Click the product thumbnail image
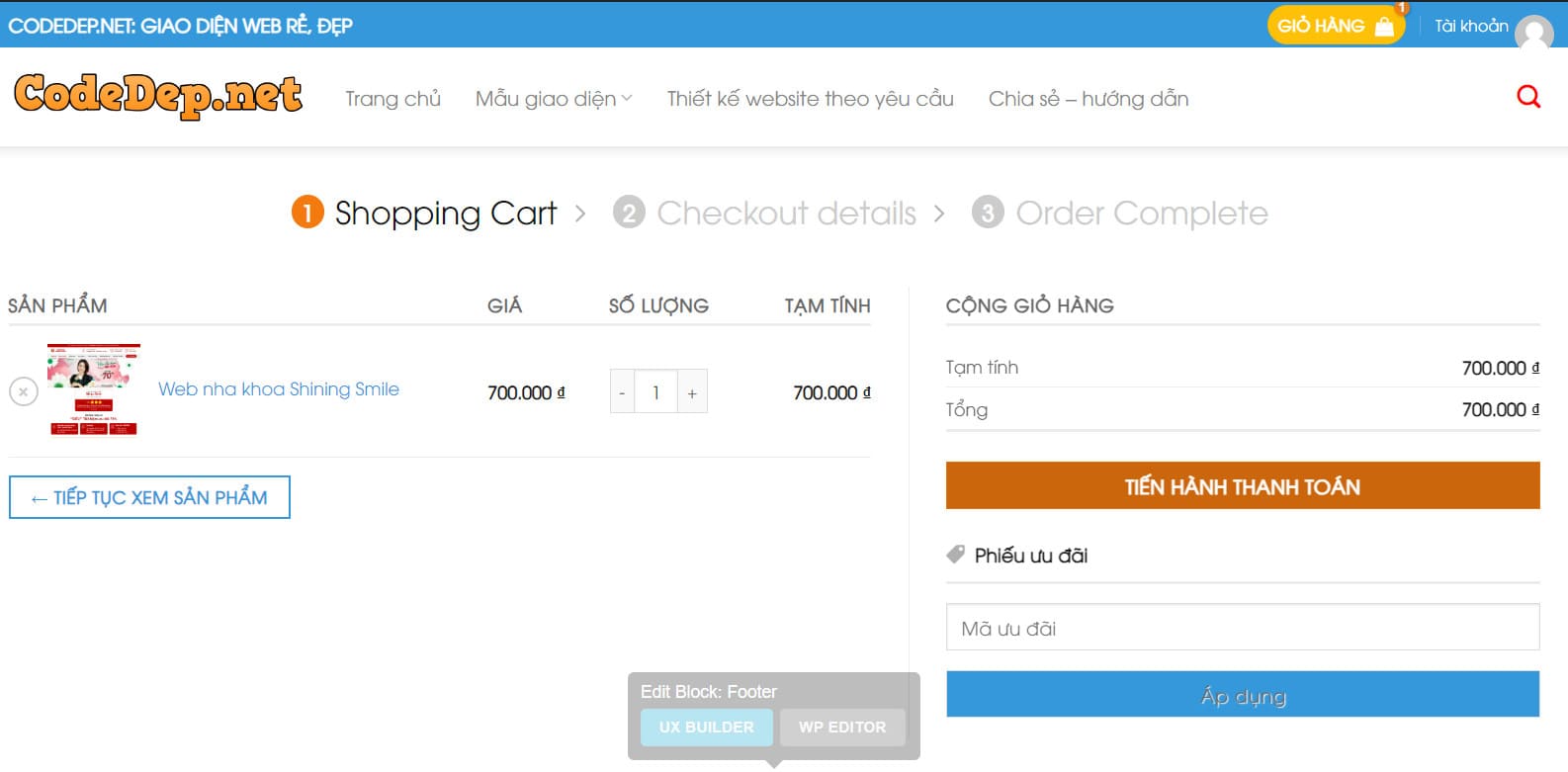Screen dimensions: 1568x772 [94, 389]
